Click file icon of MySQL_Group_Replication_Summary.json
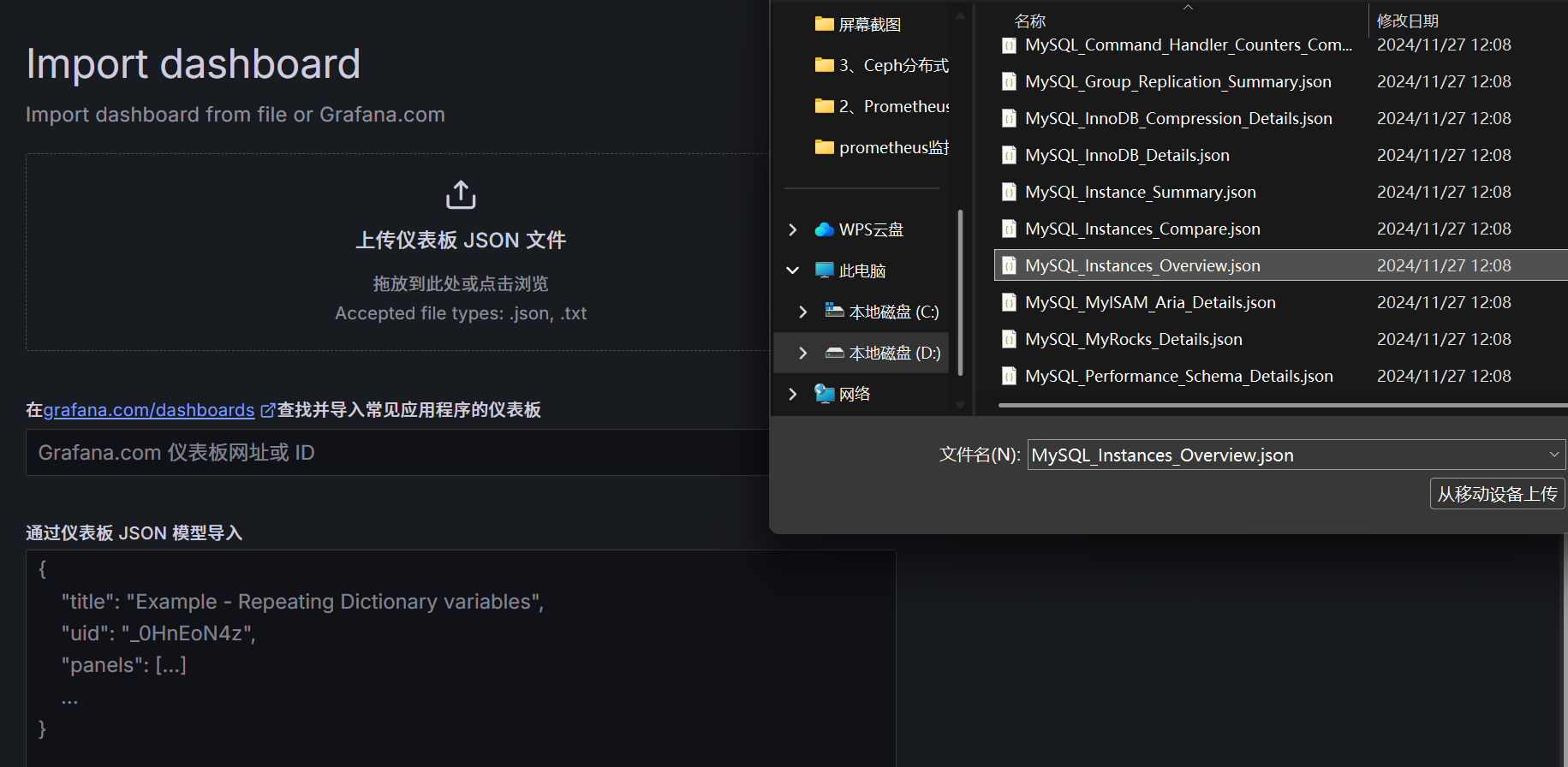 pos(1010,82)
